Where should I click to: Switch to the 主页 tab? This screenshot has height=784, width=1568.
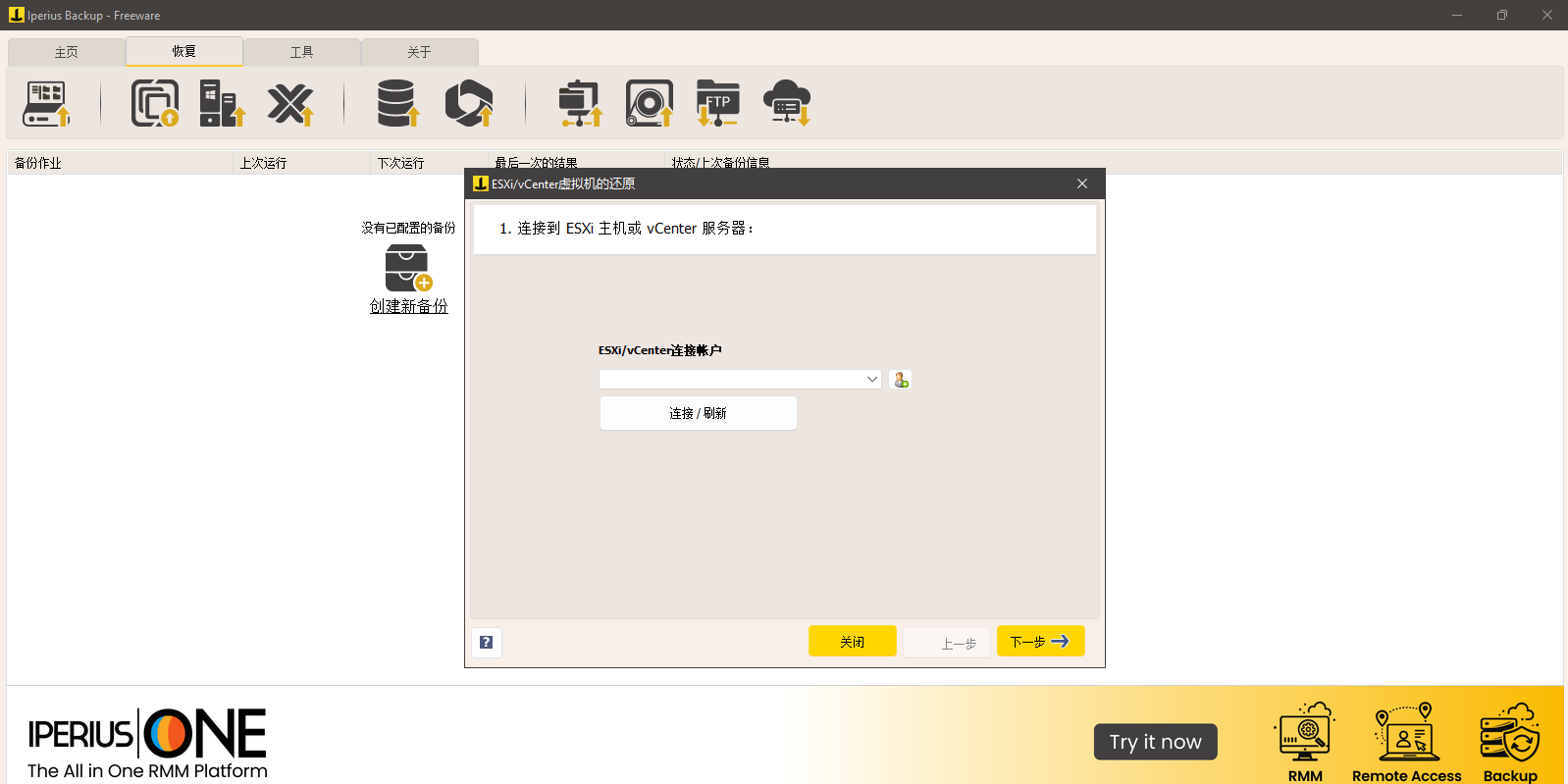tap(66, 52)
